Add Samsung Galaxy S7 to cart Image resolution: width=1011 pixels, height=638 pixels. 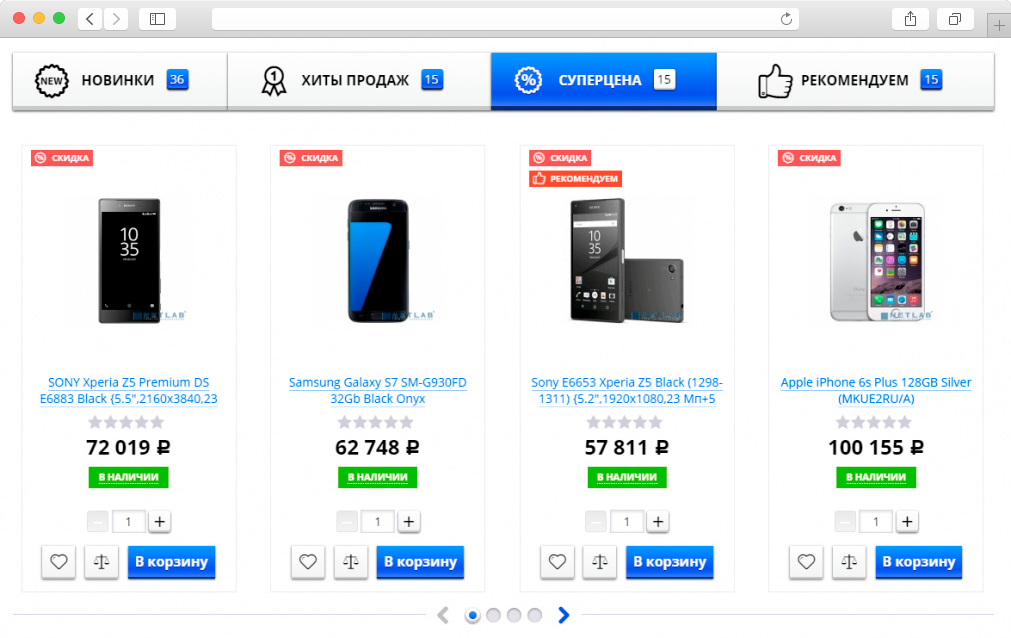[x=420, y=562]
